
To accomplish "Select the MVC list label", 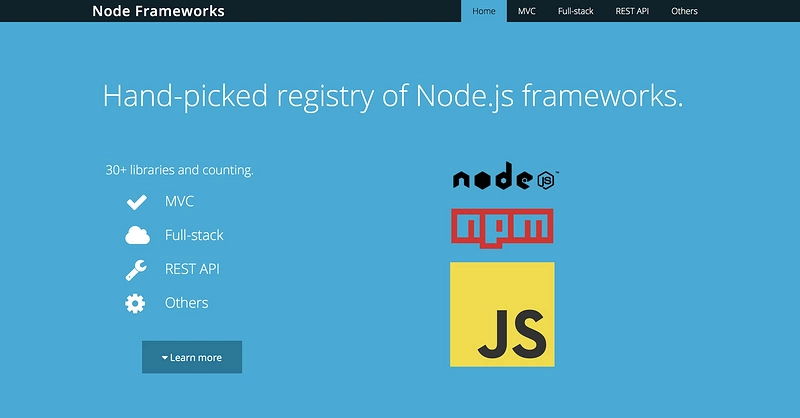I will (x=179, y=201).
